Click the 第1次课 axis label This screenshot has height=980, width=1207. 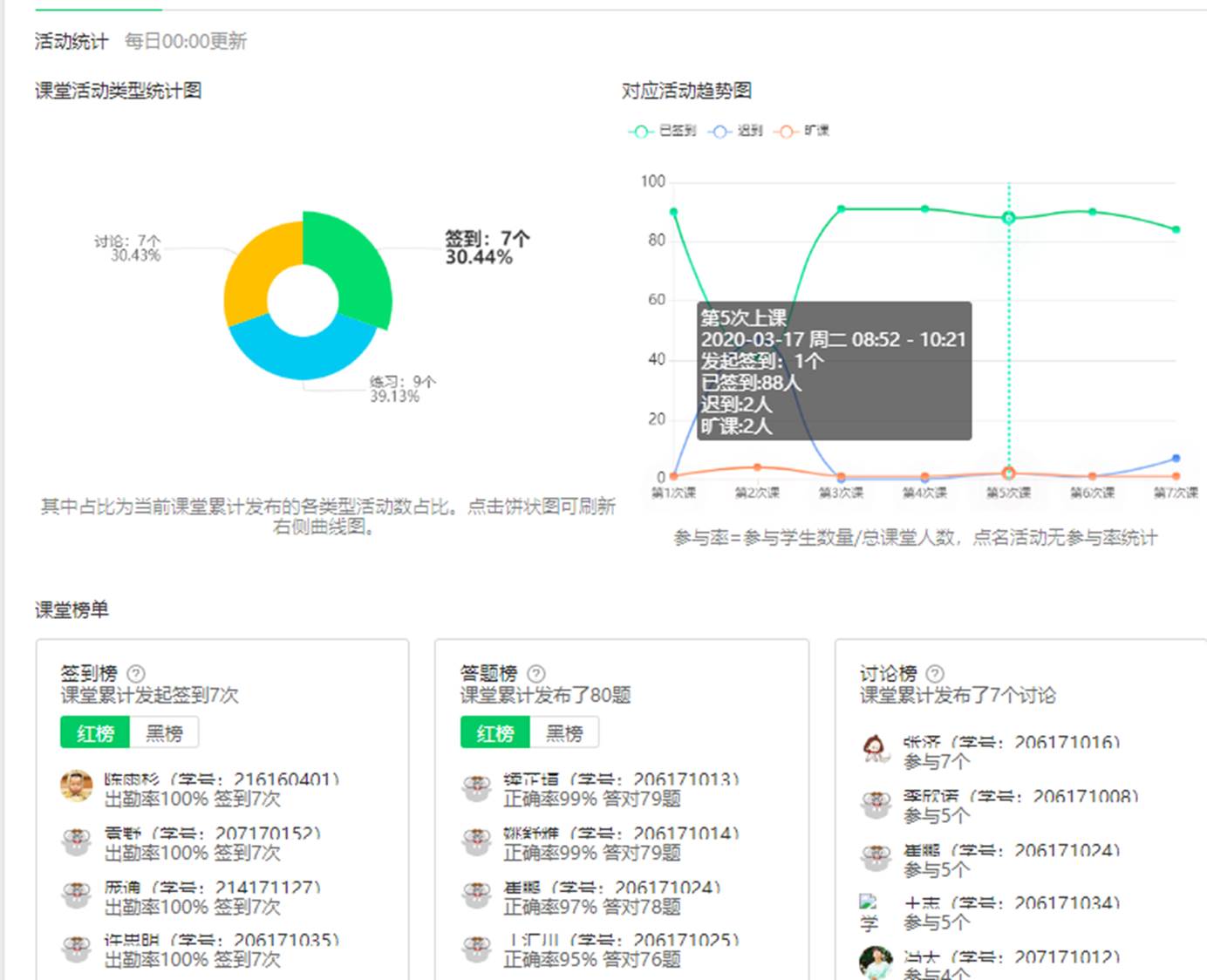click(x=673, y=493)
